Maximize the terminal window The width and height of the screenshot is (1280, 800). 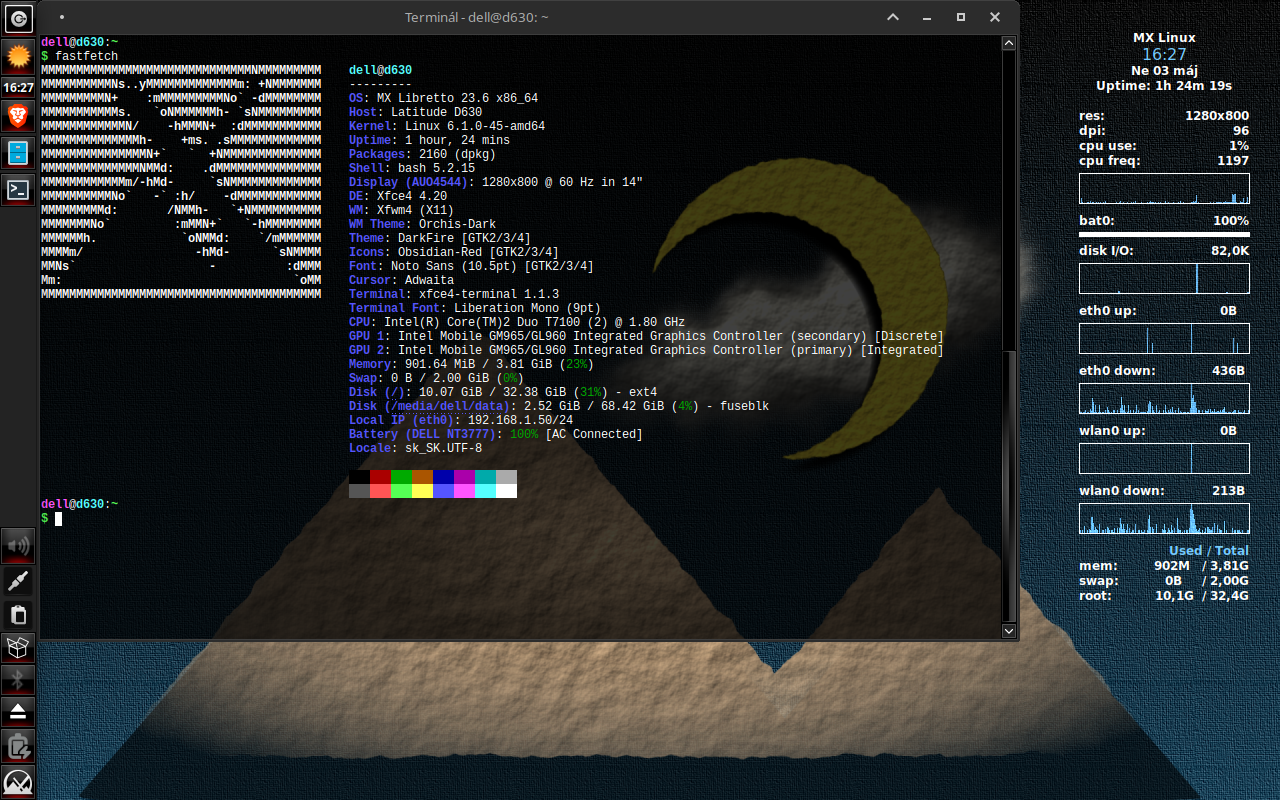961,17
